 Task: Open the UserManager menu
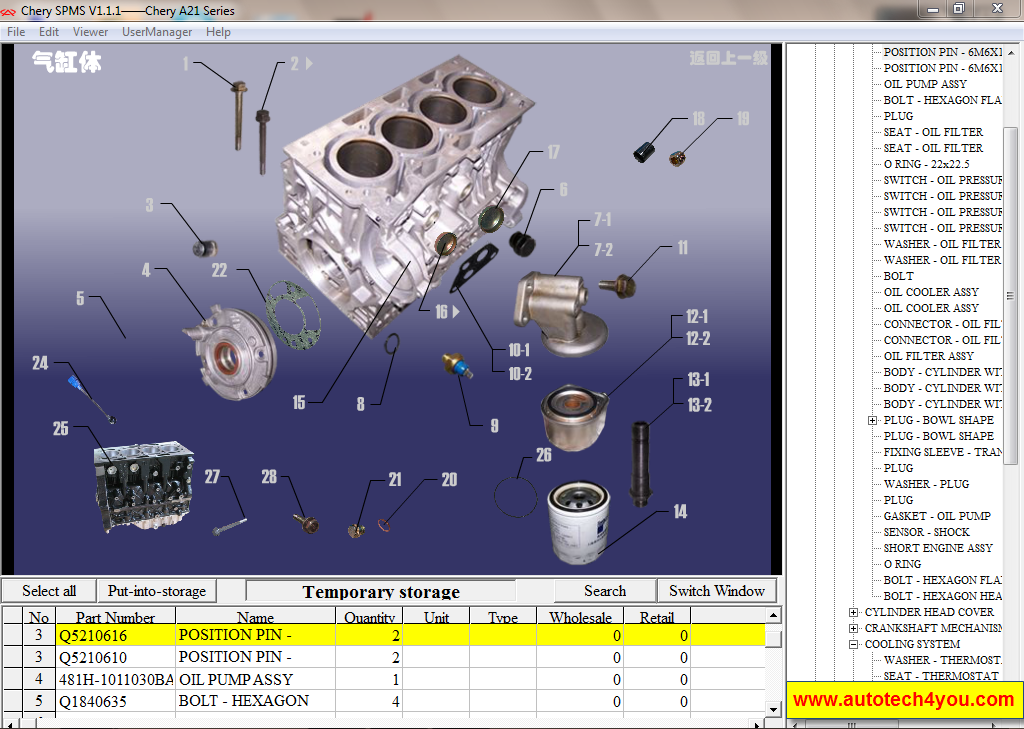click(x=156, y=31)
